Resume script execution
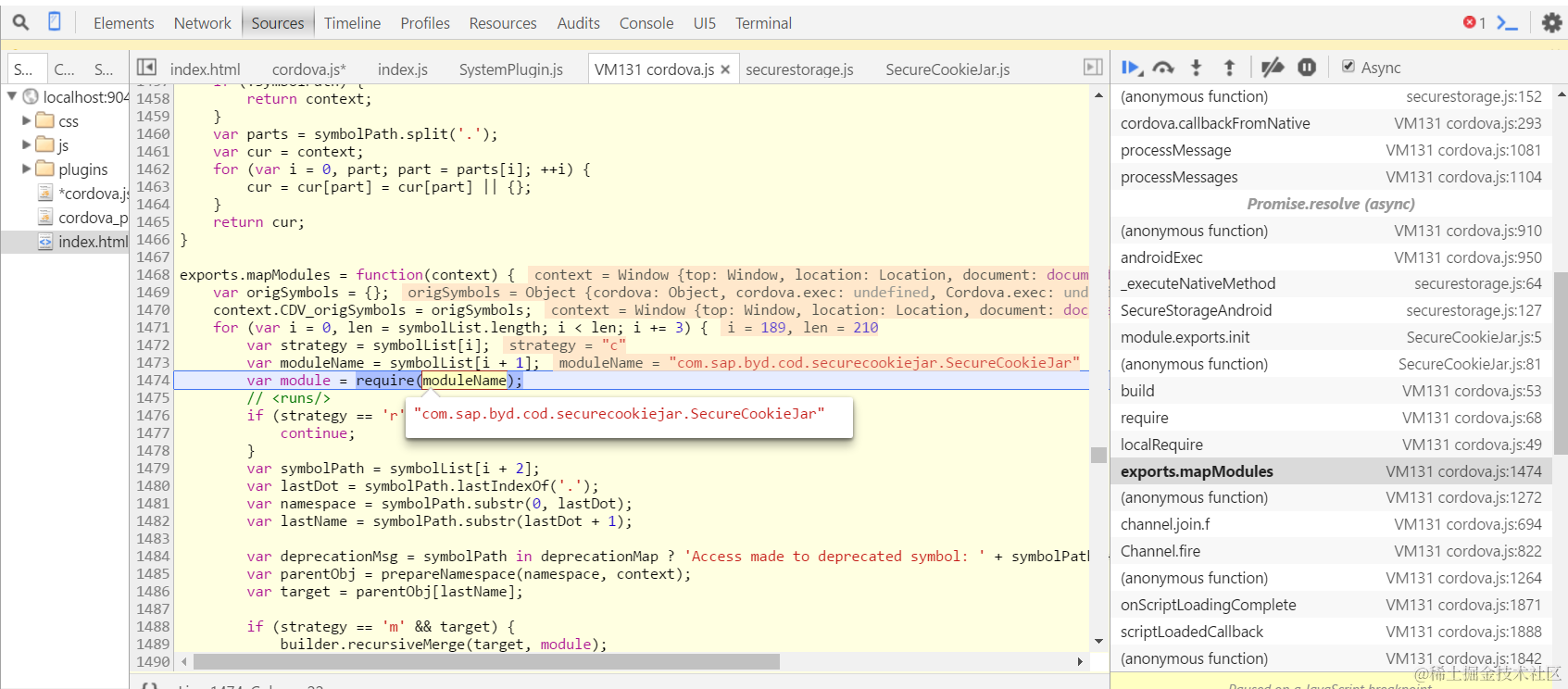Viewport: 1568px width, 689px height. click(x=1131, y=68)
